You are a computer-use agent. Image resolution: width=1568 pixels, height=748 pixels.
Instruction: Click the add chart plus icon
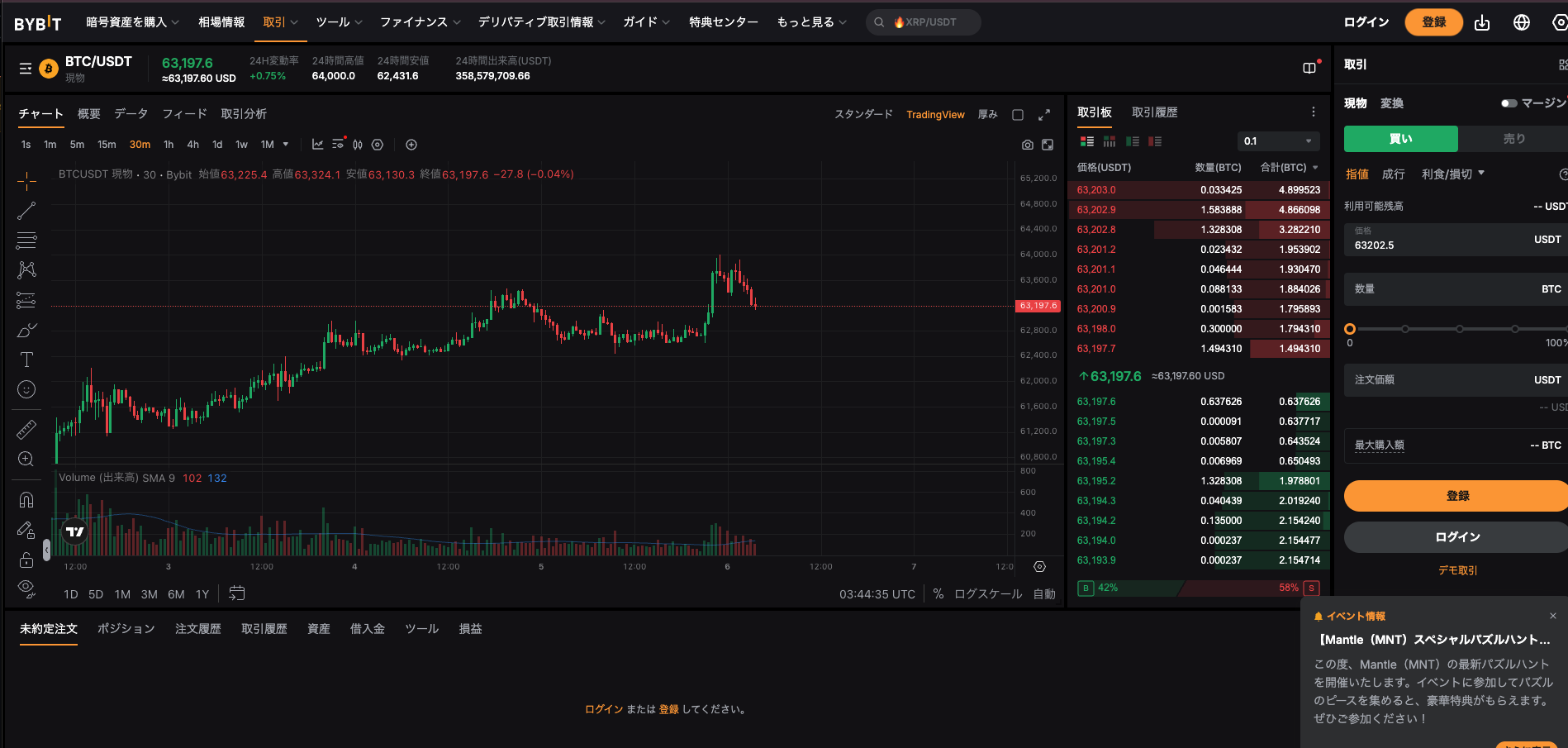coord(411,145)
